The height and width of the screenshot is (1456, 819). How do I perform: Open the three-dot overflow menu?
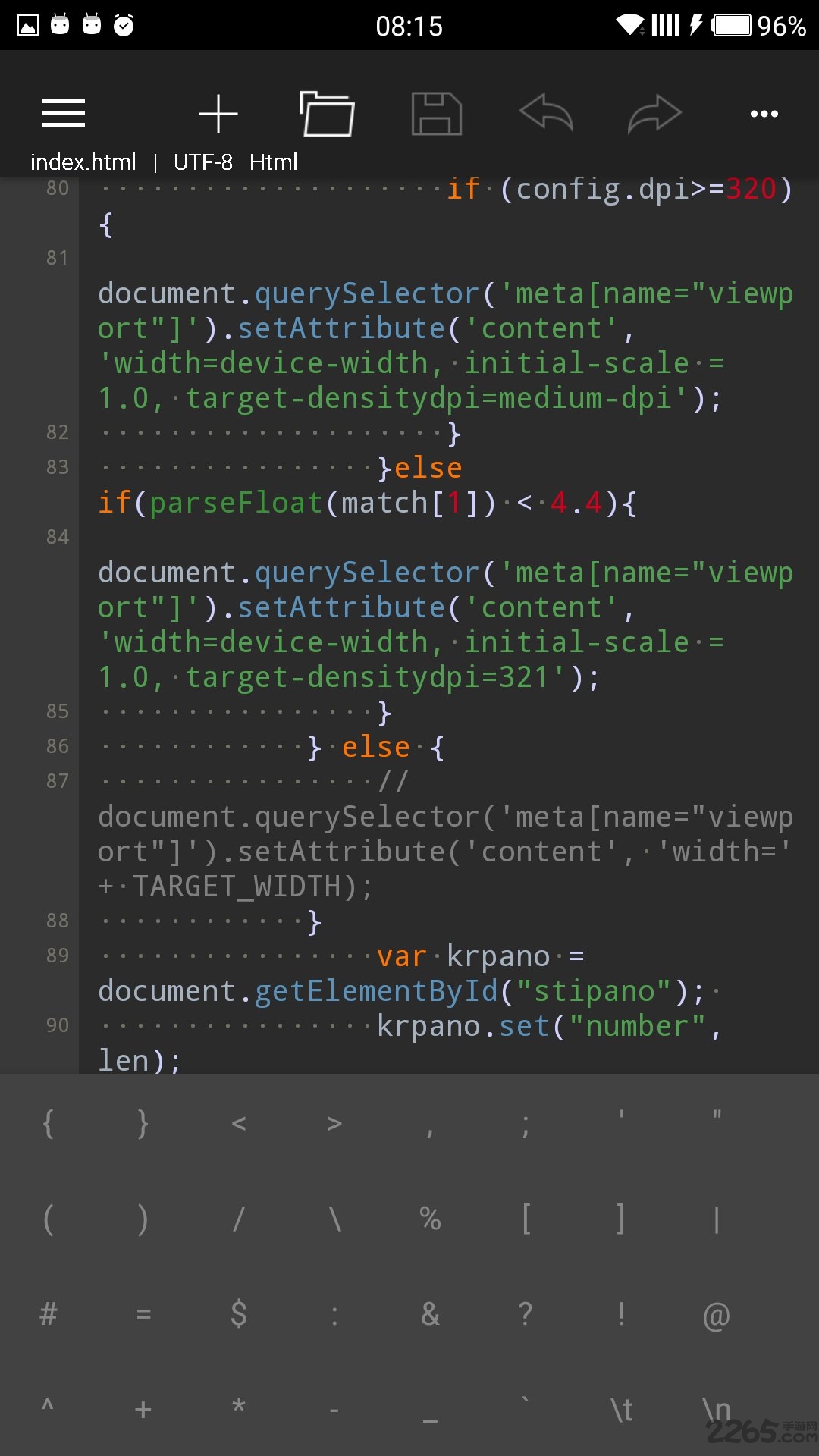(x=764, y=114)
